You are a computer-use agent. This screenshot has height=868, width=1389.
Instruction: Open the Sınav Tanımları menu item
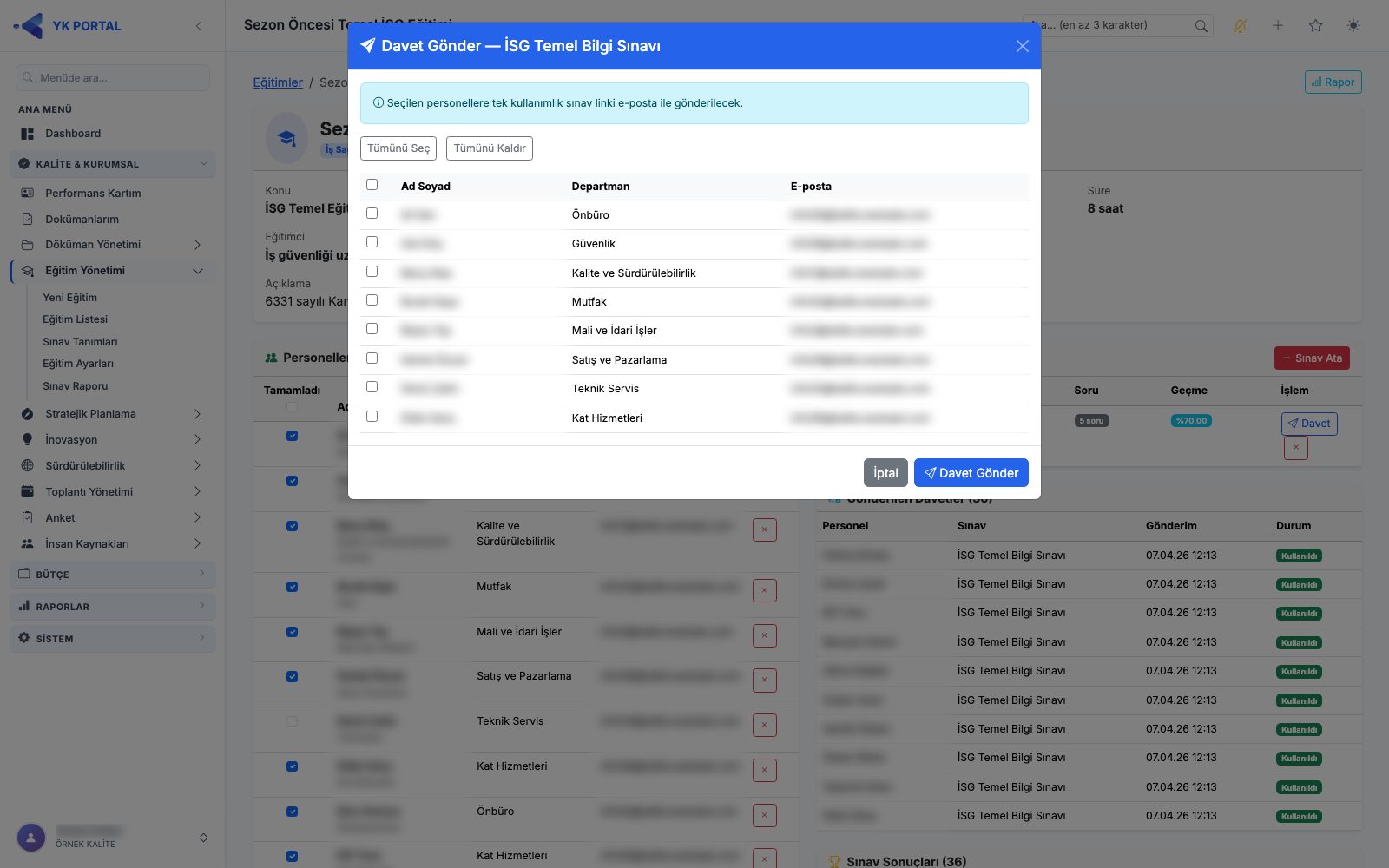click(x=80, y=342)
